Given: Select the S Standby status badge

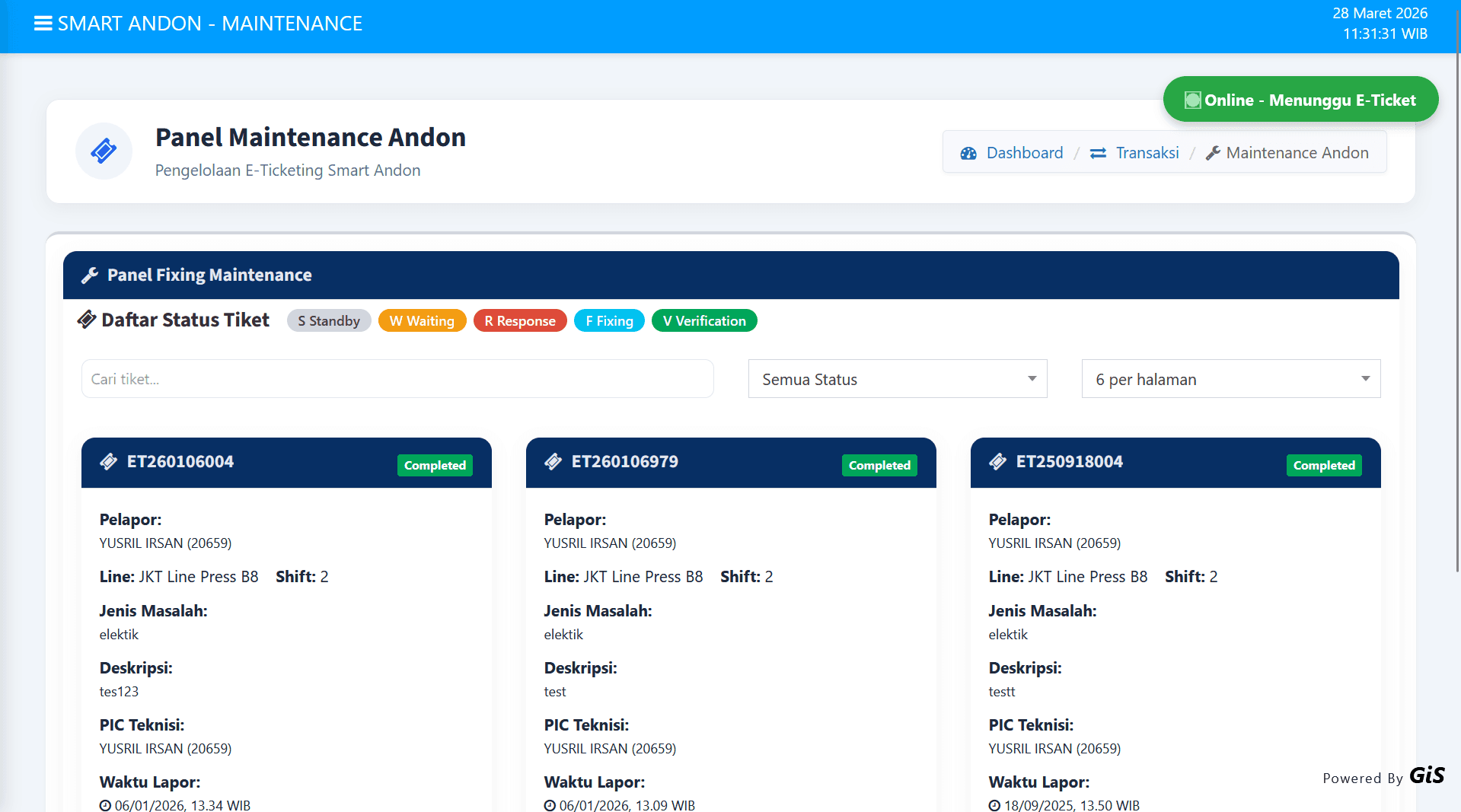Looking at the screenshot, I should [x=329, y=320].
